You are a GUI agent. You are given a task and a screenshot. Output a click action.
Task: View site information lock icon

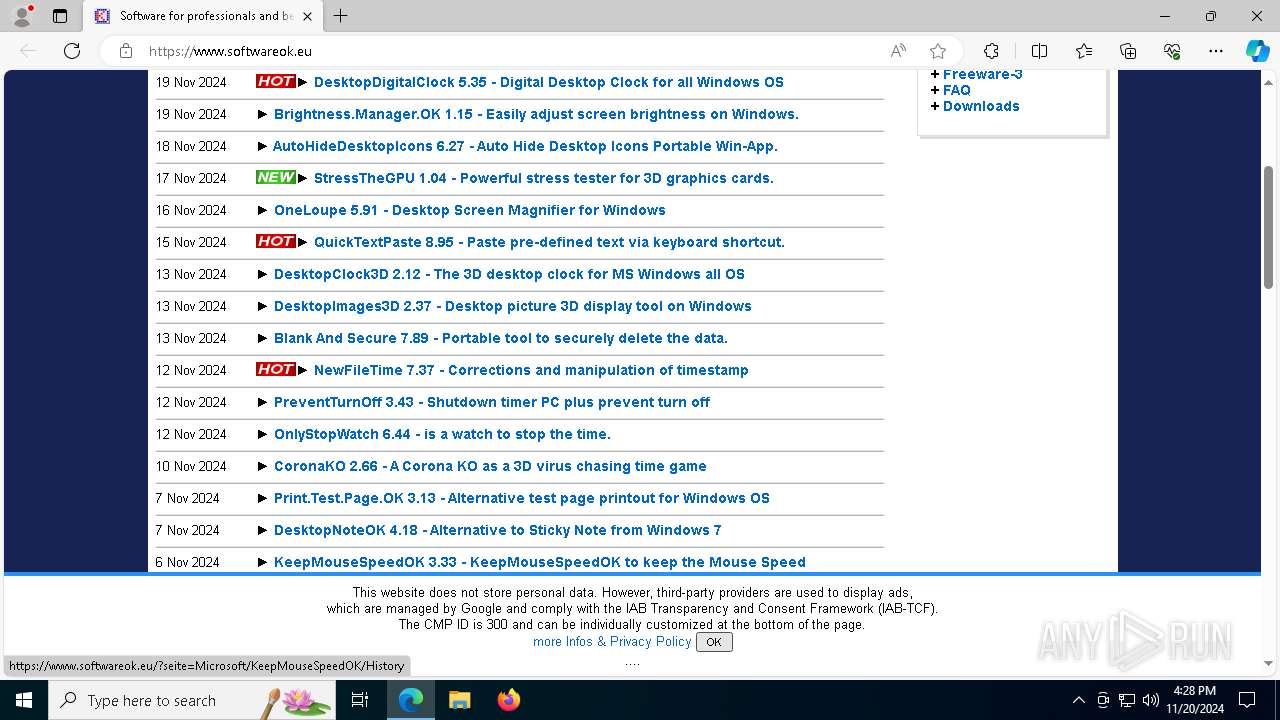tap(126, 51)
